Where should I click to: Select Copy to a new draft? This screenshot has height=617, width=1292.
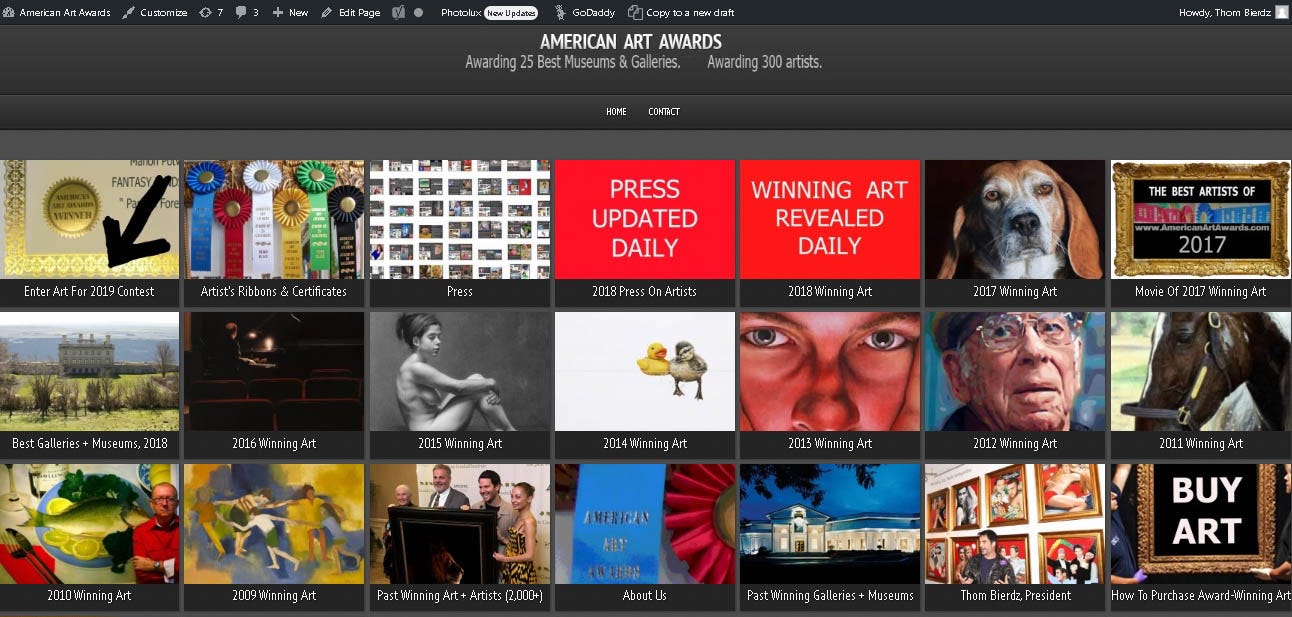pos(680,12)
